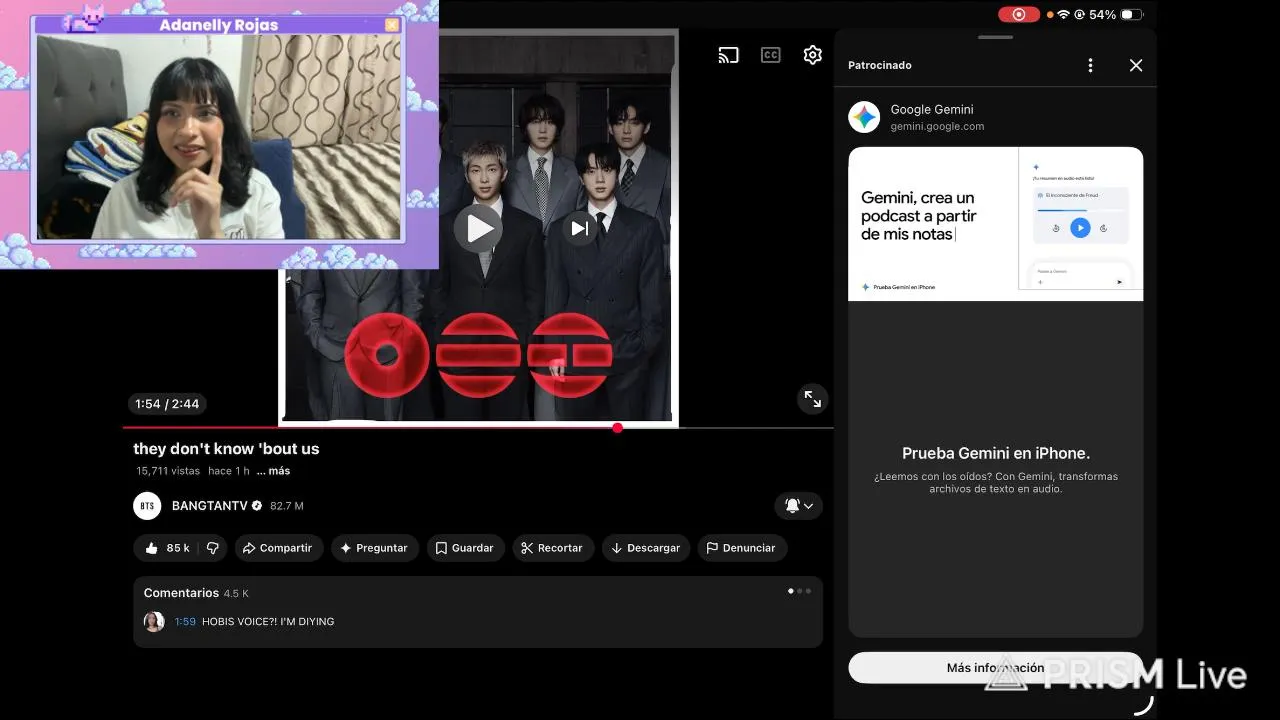
Task: Download video with Descargar button
Action: pos(645,548)
